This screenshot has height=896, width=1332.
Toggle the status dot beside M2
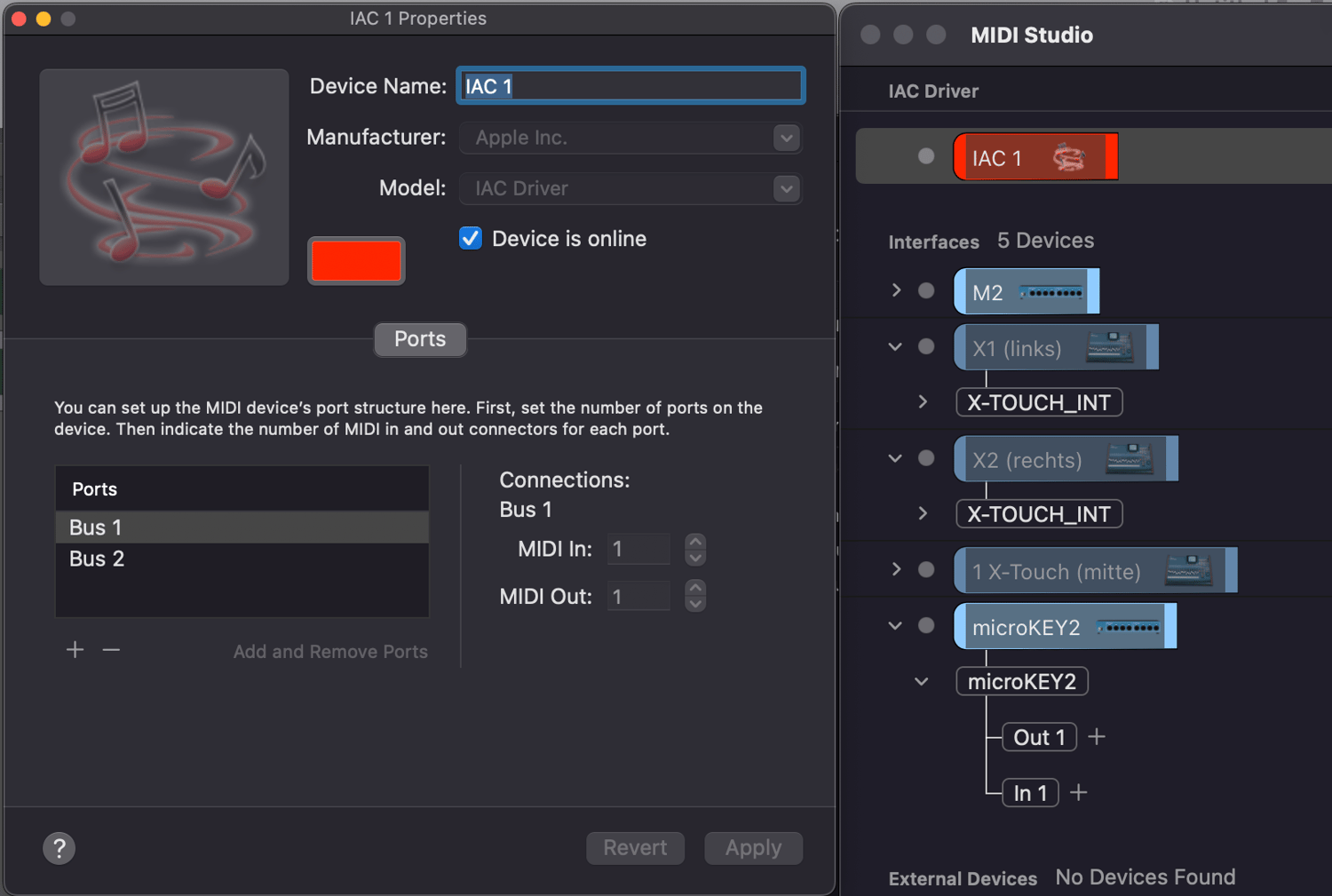(926, 290)
